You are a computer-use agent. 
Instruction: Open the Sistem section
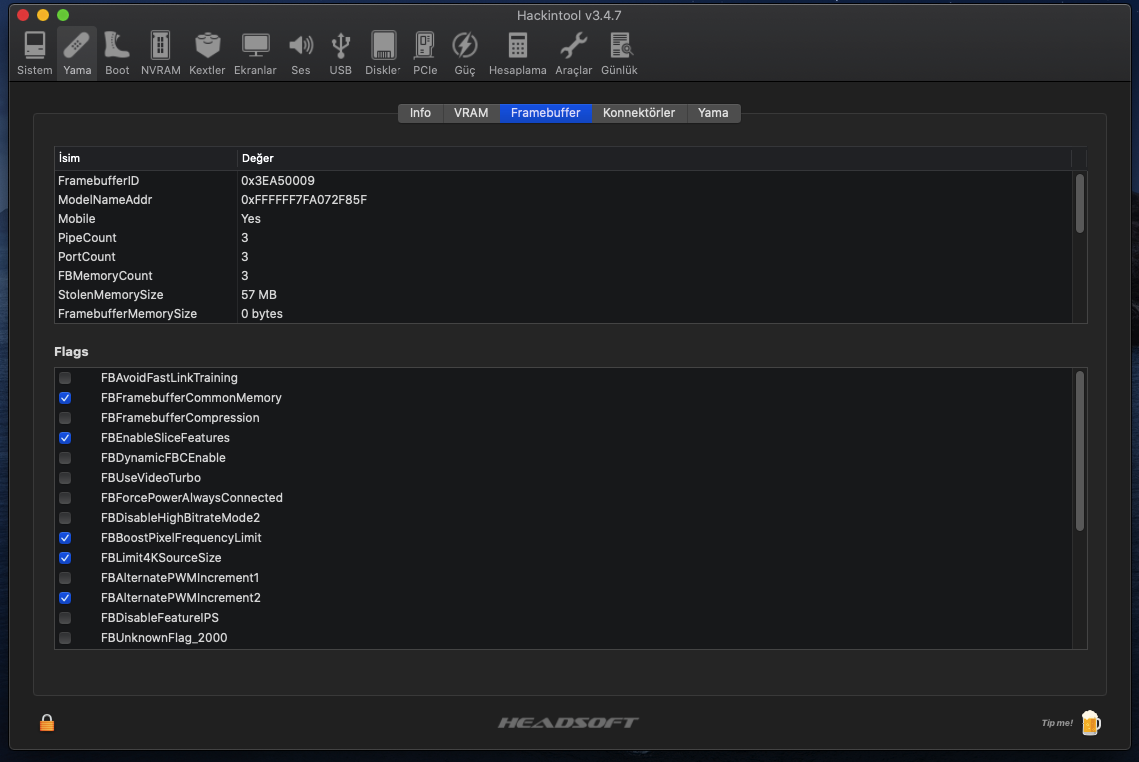(x=34, y=52)
